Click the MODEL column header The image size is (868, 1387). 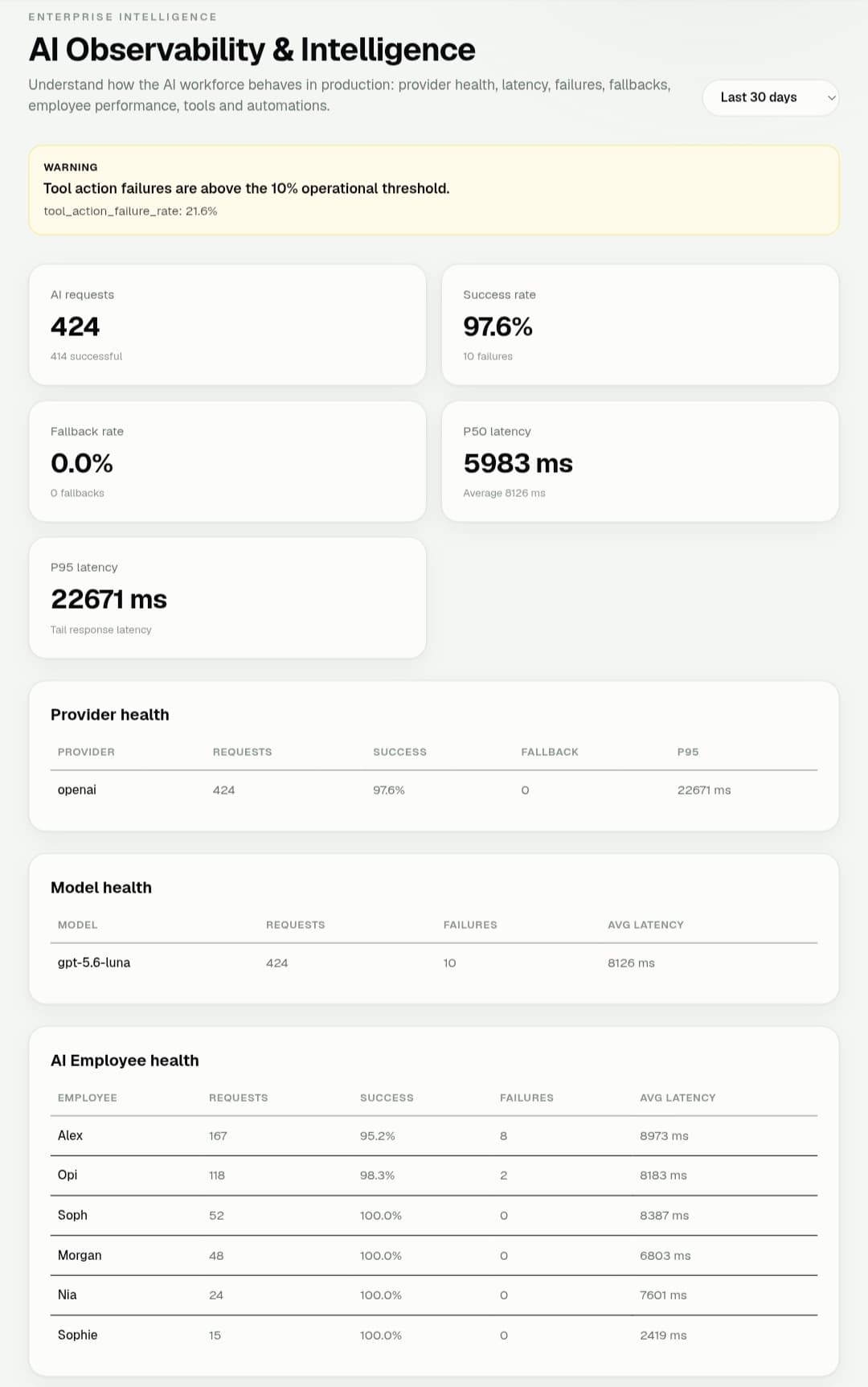click(78, 925)
